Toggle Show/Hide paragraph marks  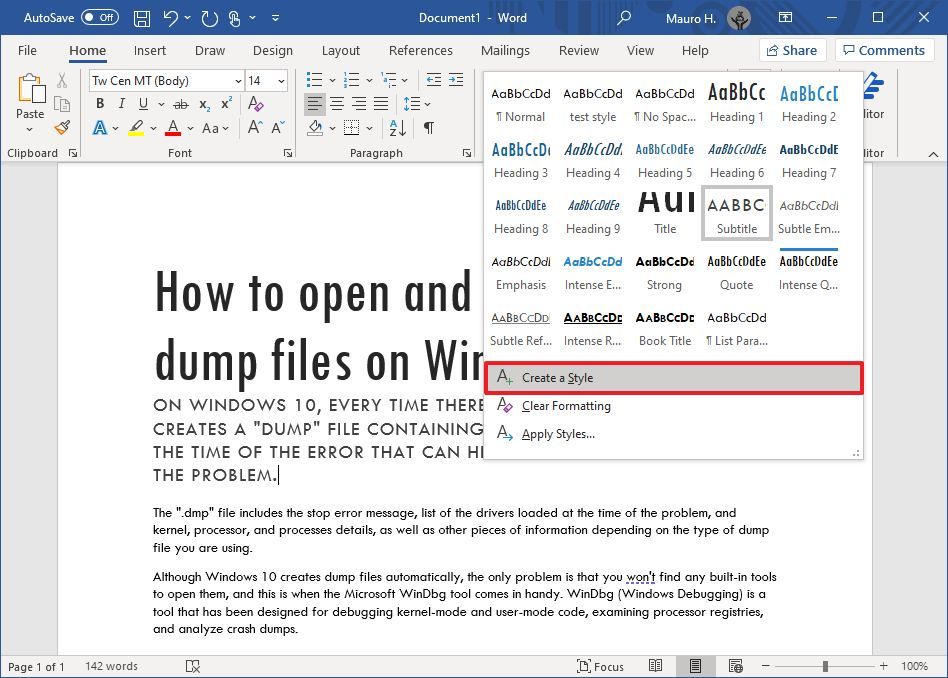pyautogui.click(x=428, y=128)
